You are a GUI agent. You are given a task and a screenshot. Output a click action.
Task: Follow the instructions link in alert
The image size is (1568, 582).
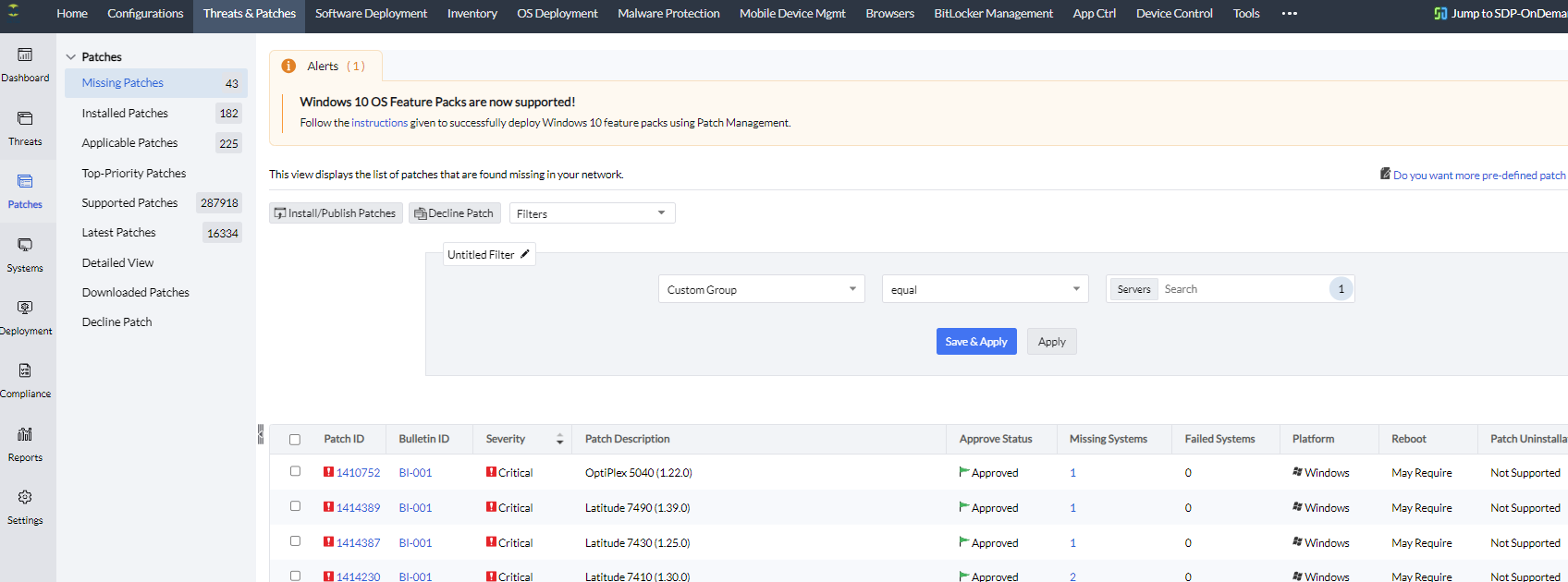coord(379,123)
